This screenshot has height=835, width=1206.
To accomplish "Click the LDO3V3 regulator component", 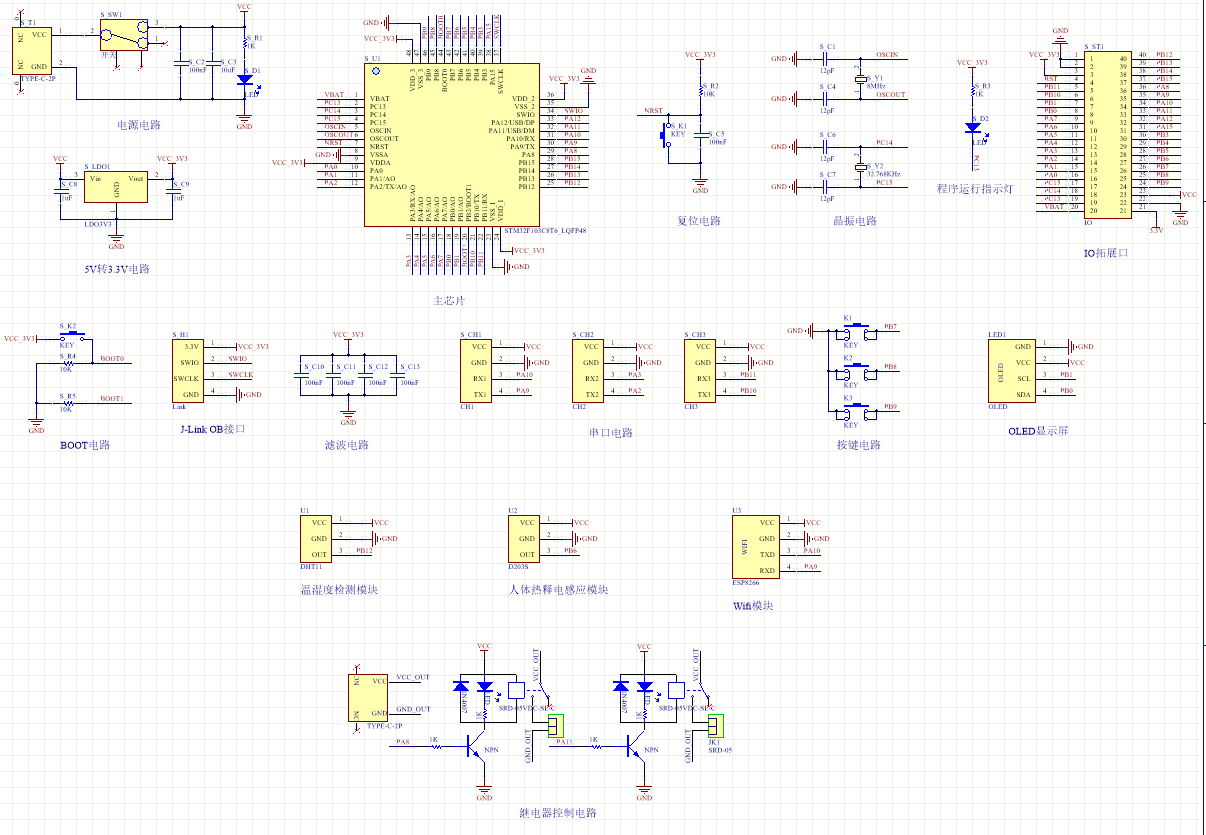I will tap(116, 186).
